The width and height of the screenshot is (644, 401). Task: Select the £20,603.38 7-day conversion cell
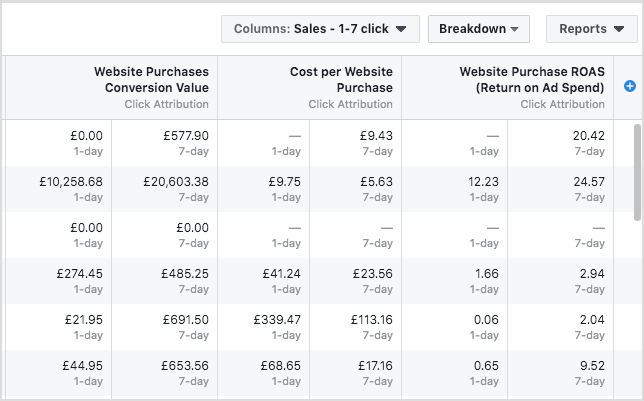[176, 182]
